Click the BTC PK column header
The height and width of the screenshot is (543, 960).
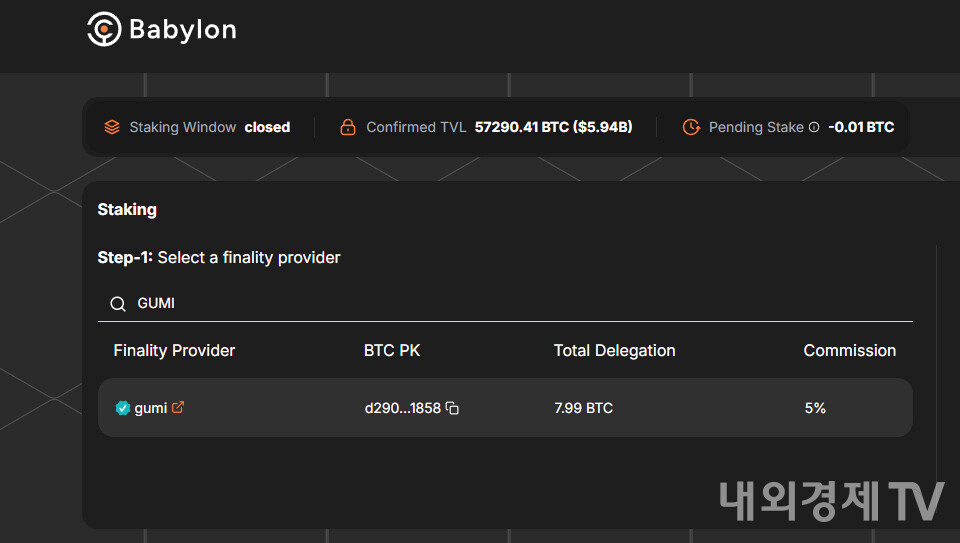[x=392, y=350]
